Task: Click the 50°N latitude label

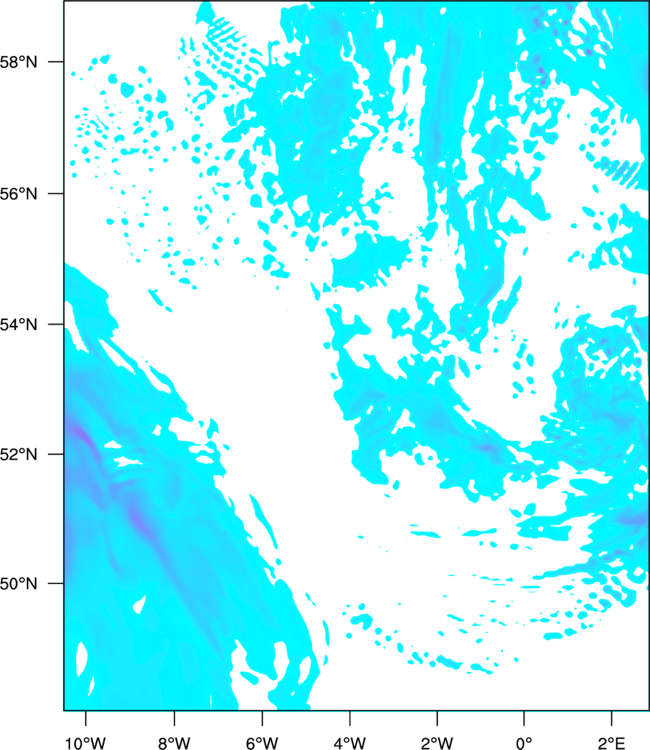Action: 18,584
